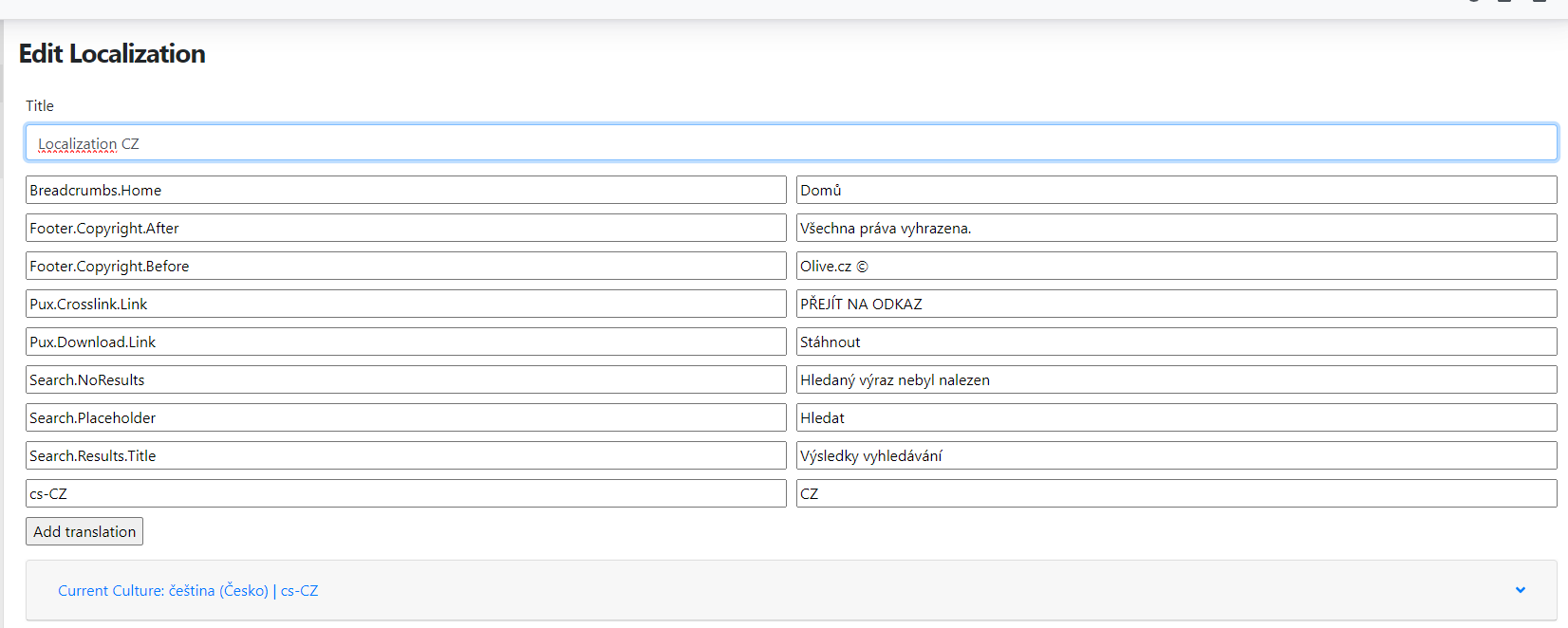Click the Search.NoResults key field
Screen dimensions: 1568x628
click(405, 379)
